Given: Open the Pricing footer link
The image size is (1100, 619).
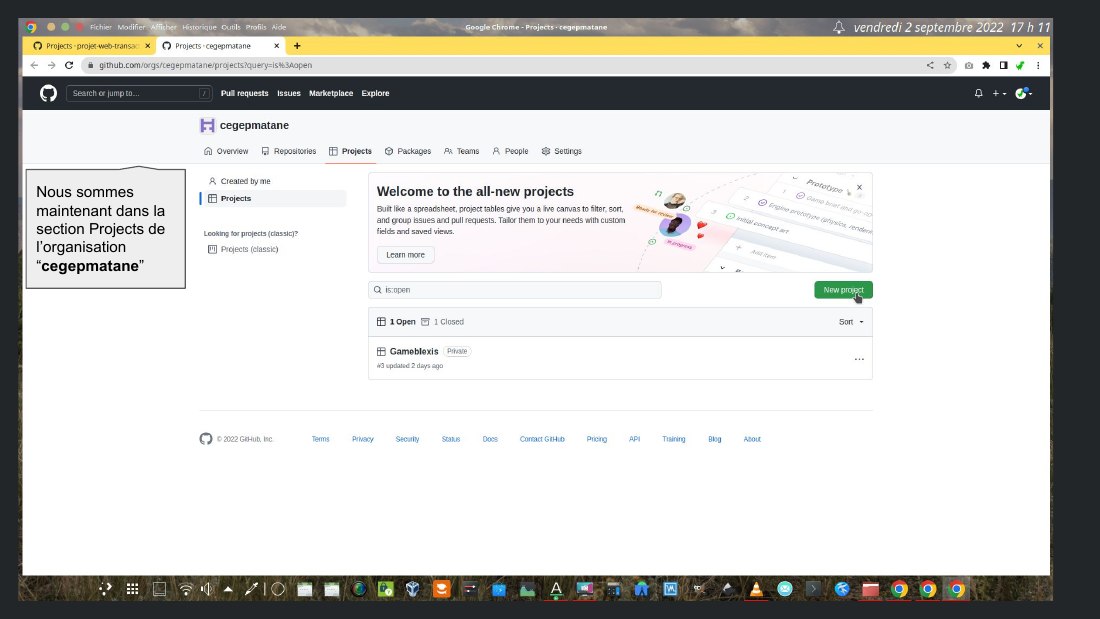Looking at the screenshot, I should click(597, 439).
